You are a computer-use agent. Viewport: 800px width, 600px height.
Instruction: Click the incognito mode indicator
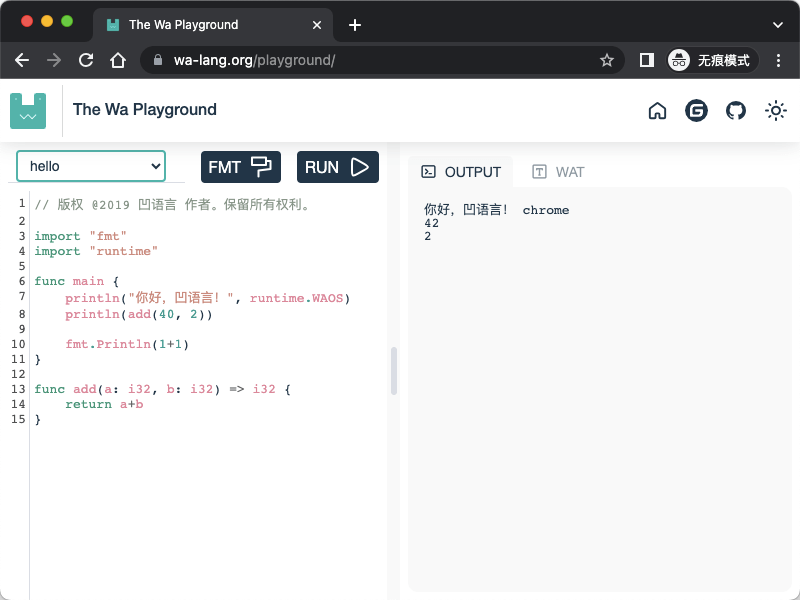(x=712, y=60)
